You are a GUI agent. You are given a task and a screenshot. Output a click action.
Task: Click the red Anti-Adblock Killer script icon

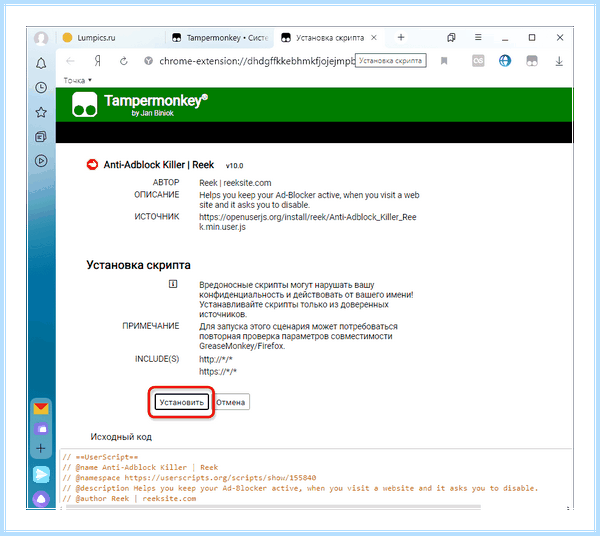(92, 165)
